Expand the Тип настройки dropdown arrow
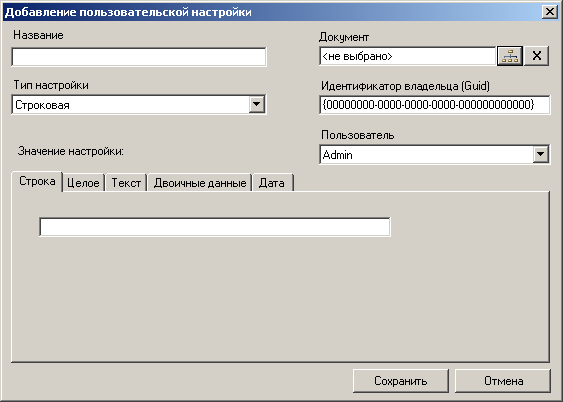This screenshot has height=402, width=563. [256, 104]
